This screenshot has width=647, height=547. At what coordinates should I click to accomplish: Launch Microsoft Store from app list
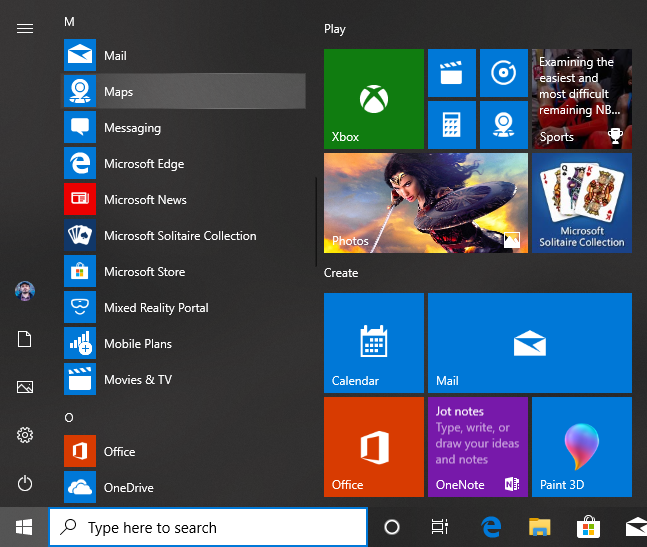click(x=184, y=271)
